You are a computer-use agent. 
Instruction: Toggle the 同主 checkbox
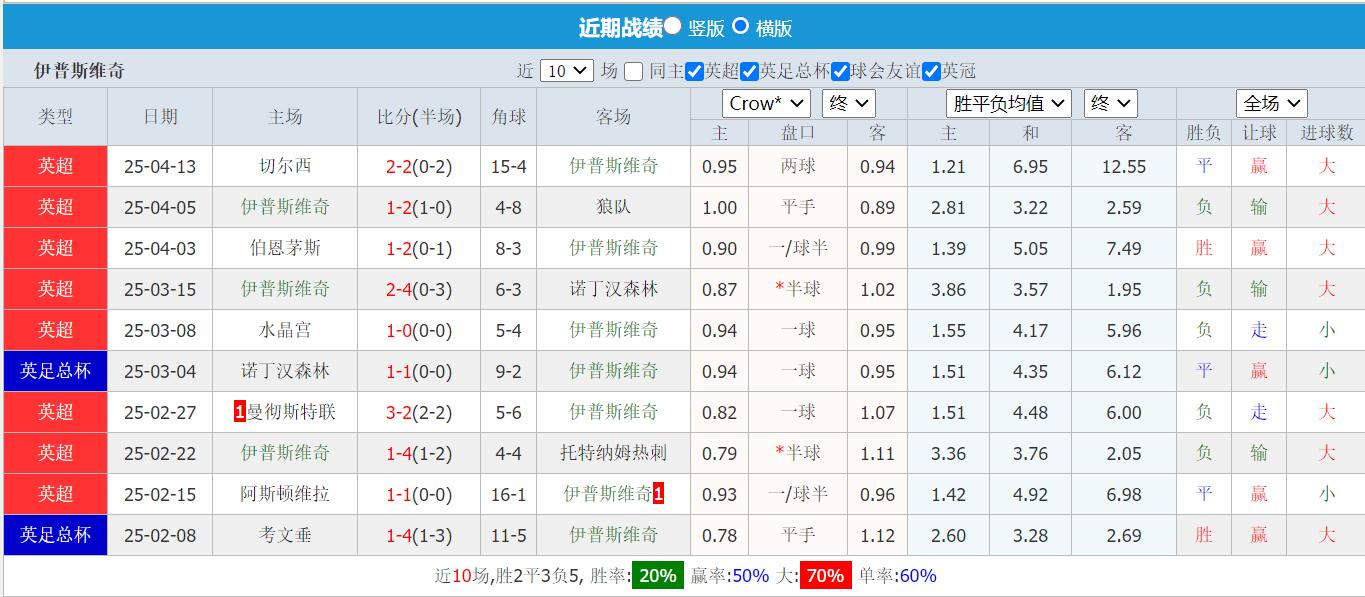[635, 72]
